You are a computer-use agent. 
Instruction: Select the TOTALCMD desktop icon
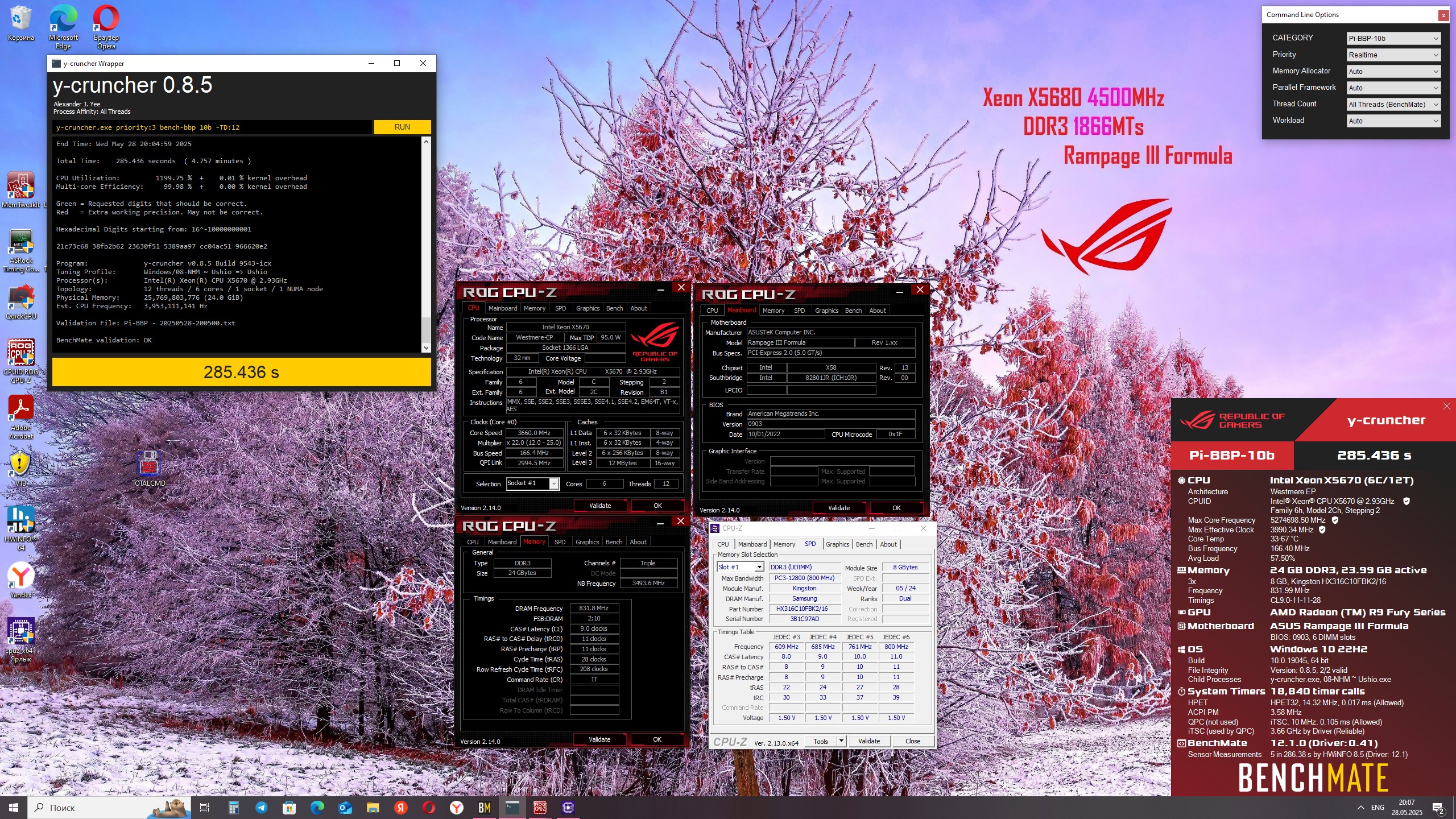pos(149,468)
